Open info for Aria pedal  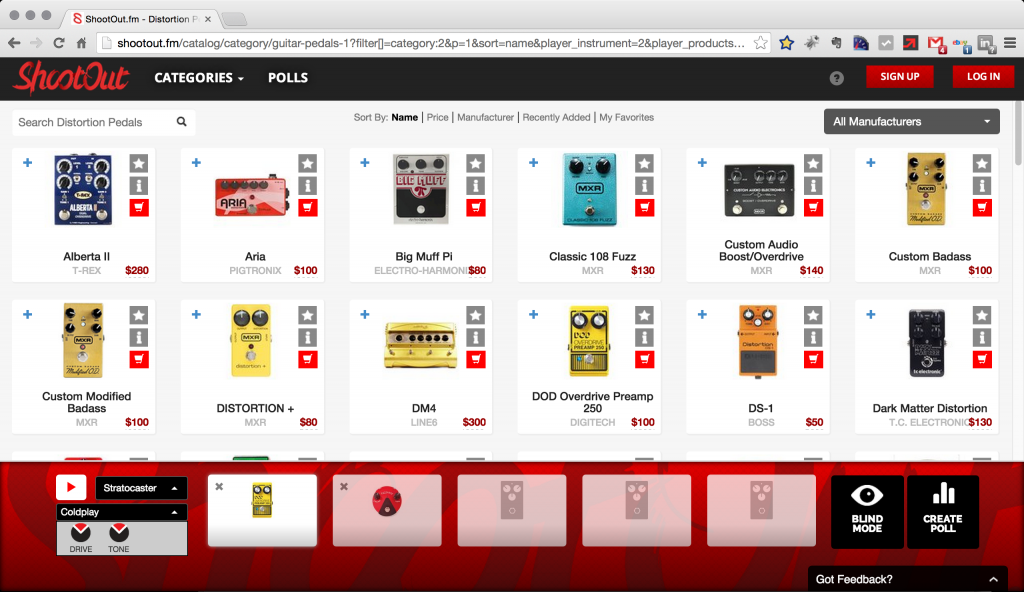pyautogui.click(x=308, y=186)
